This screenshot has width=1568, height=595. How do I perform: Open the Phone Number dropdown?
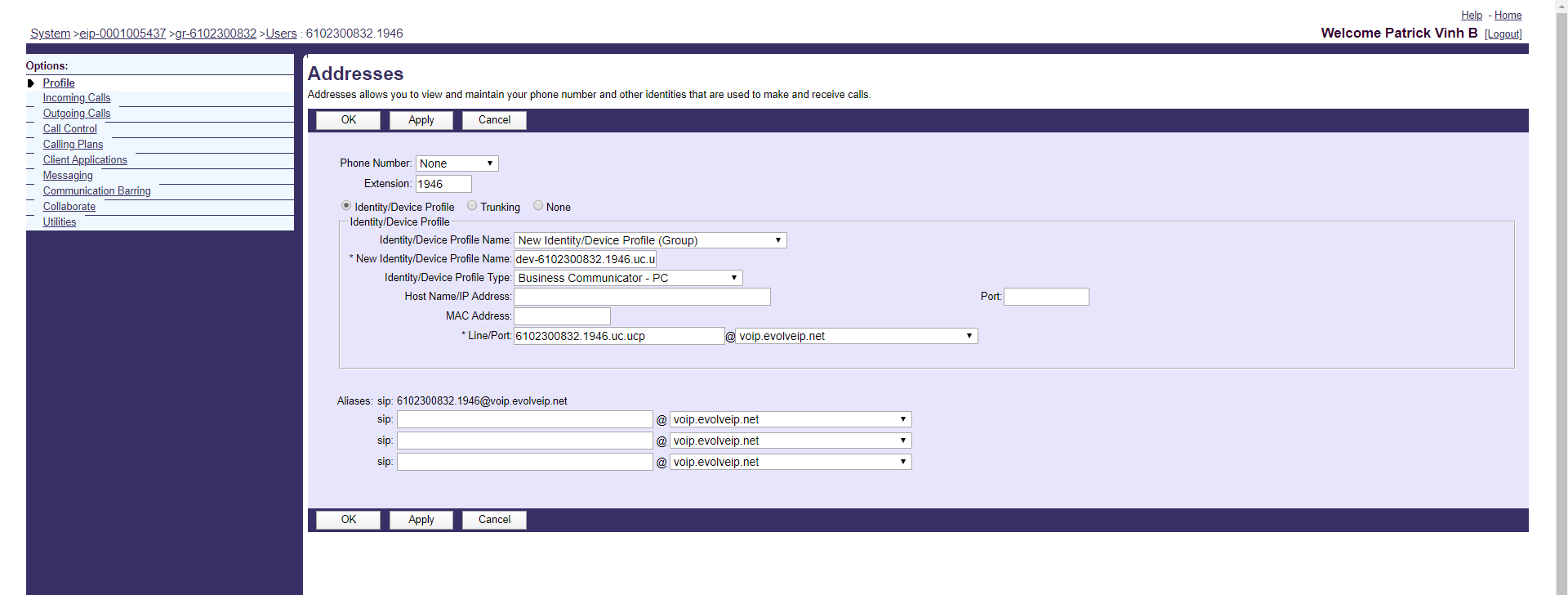pos(457,163)
